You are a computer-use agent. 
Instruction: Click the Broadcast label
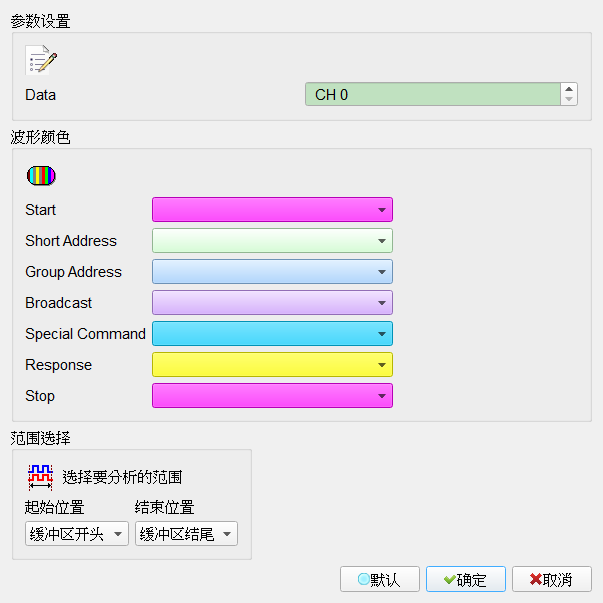click(x=58, y=303)
